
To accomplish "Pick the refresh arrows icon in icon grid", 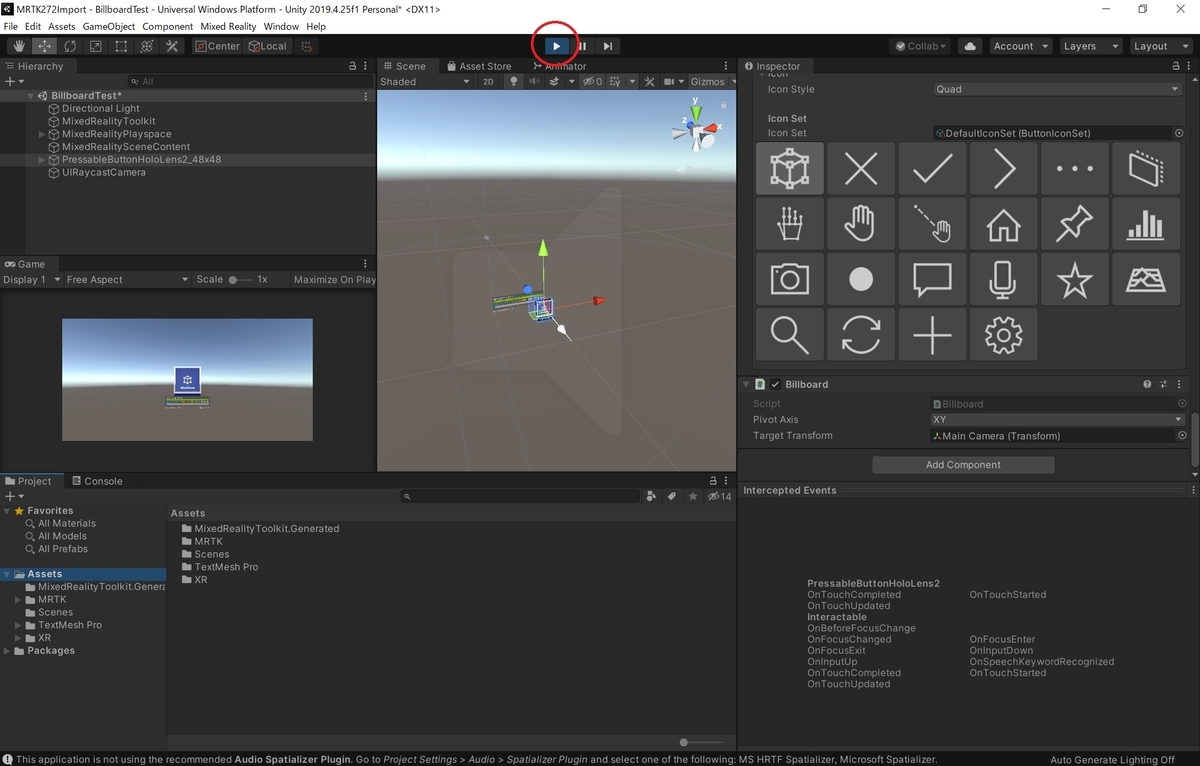I will (861, 335).
